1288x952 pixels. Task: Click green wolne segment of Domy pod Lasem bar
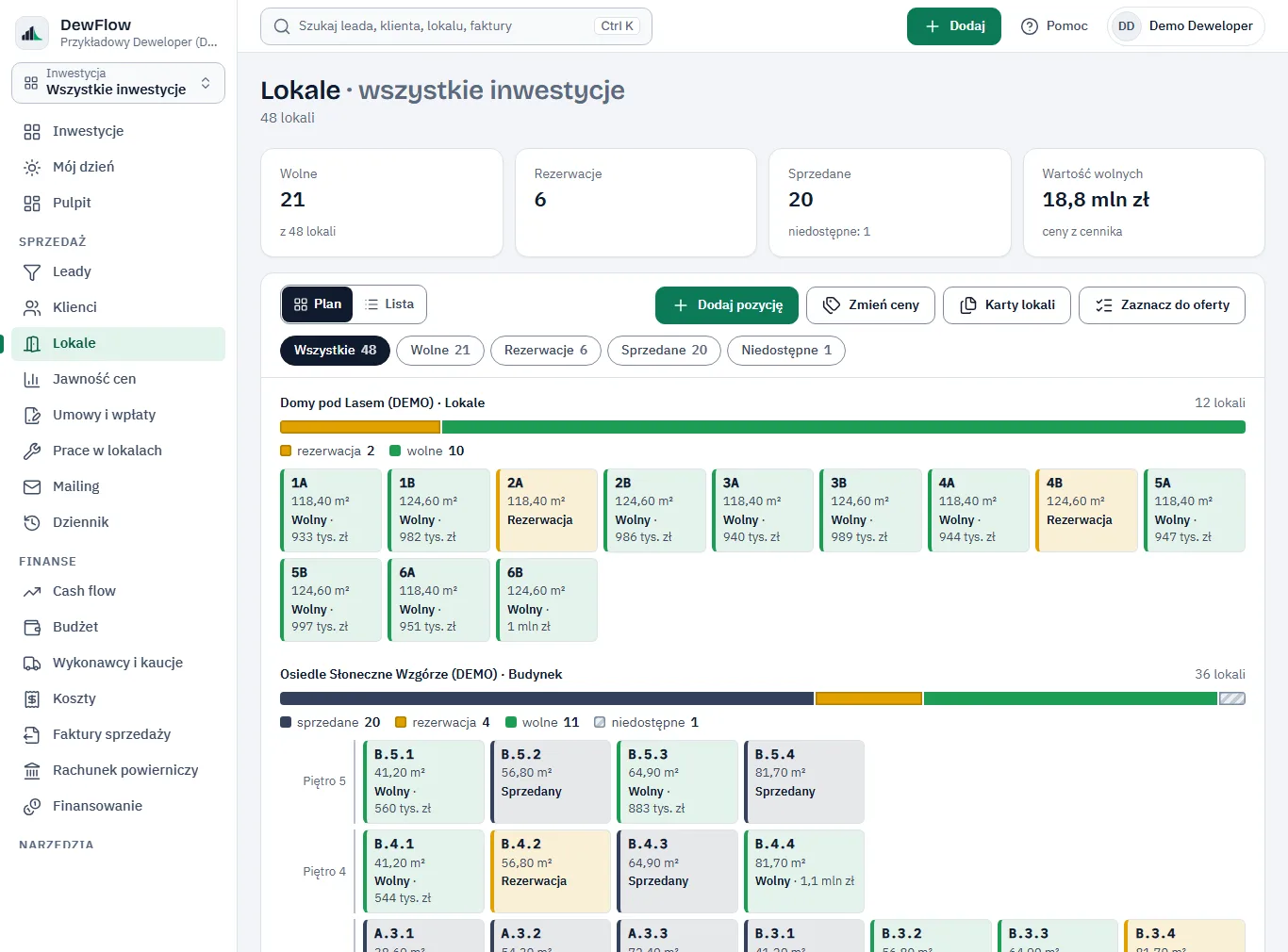click(x=844, y=427)
